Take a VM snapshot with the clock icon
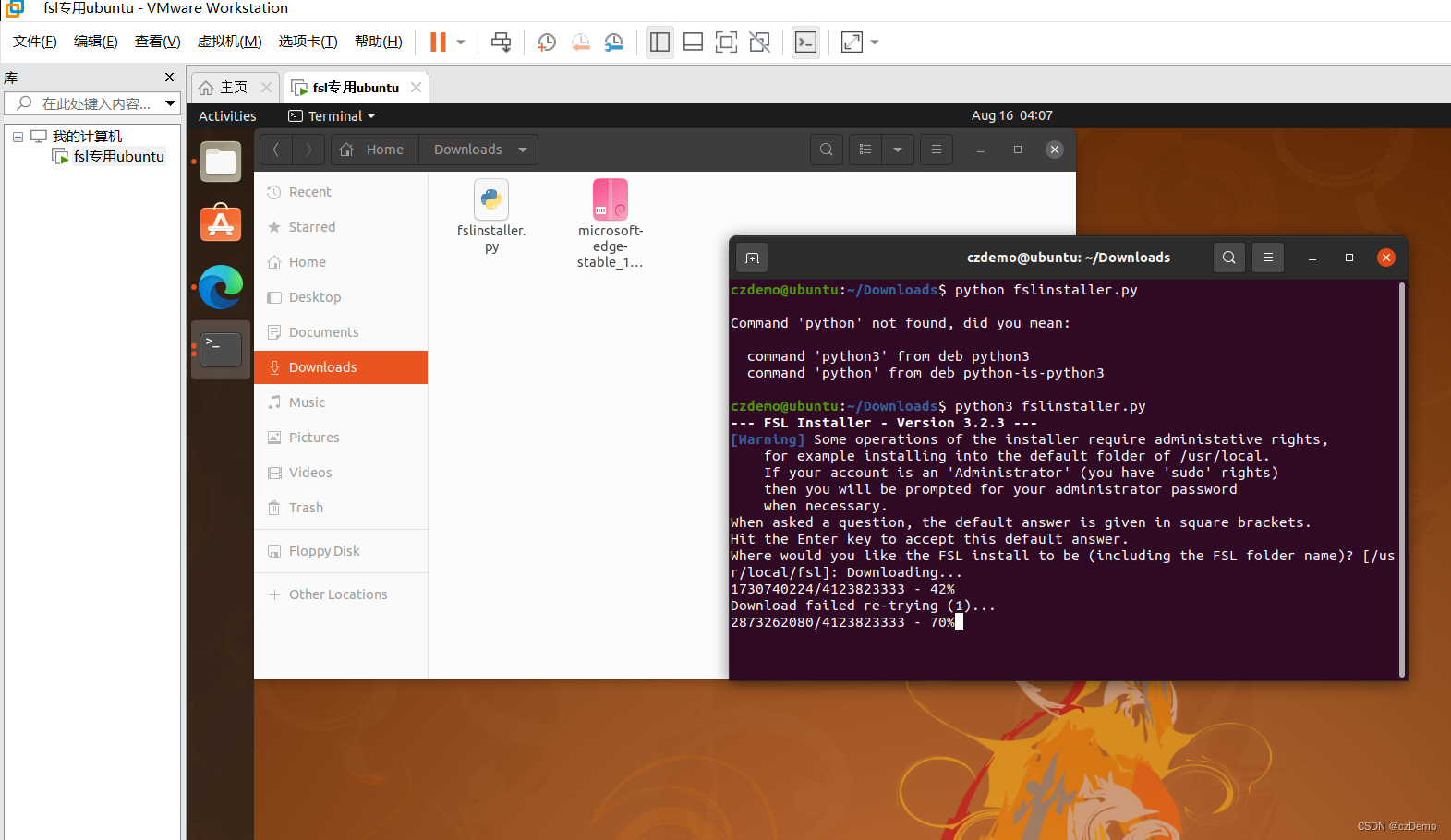1451x840 pixels. click(547, 42)
